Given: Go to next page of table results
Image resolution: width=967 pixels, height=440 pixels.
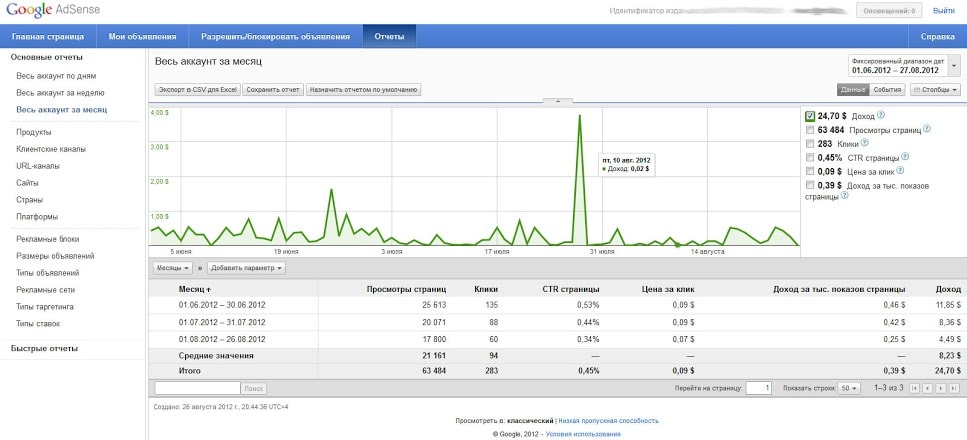Looking at the screenshot, I should tap(940, 387).
